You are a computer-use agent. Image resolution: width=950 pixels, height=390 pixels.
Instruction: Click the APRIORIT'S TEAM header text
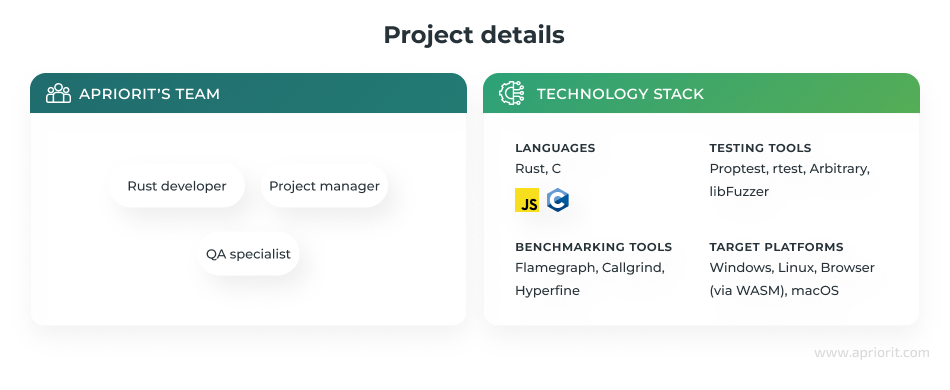(149, 94)
